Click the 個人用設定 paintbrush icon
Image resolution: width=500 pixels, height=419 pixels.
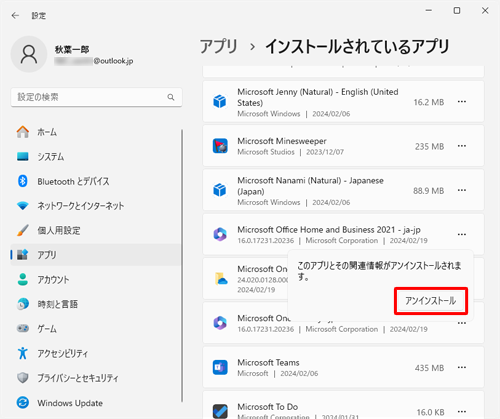(x=23, y=230)
